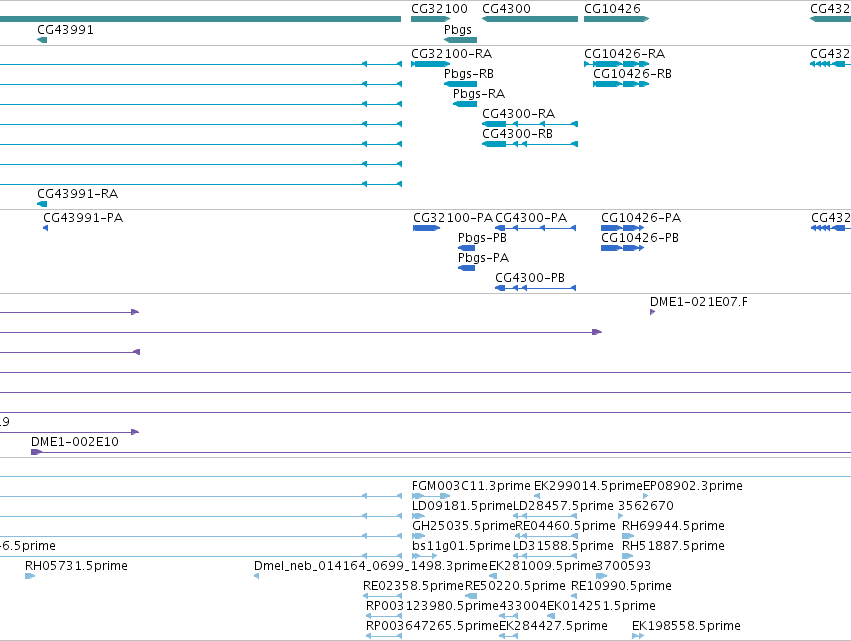Select the CG4300 gene bar
This screenshot has height=641, width=851.
(530, 19)
